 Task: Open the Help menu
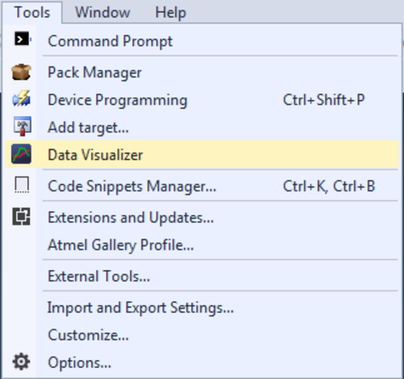[x=170, y=13]
